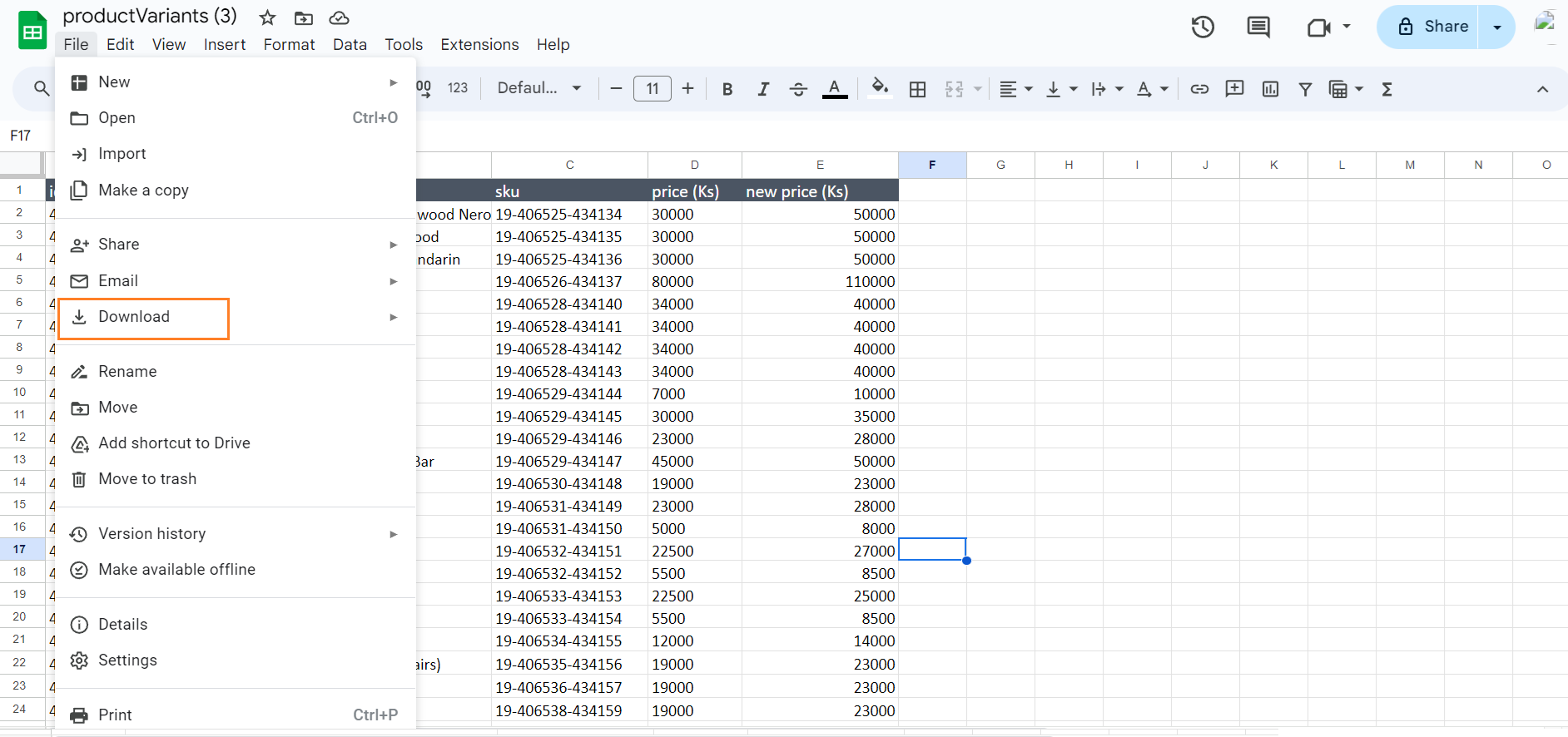This screenshot has height=737, width=1568.
Task: Insert a link using the link icon
Action: tap(1199, 89)
